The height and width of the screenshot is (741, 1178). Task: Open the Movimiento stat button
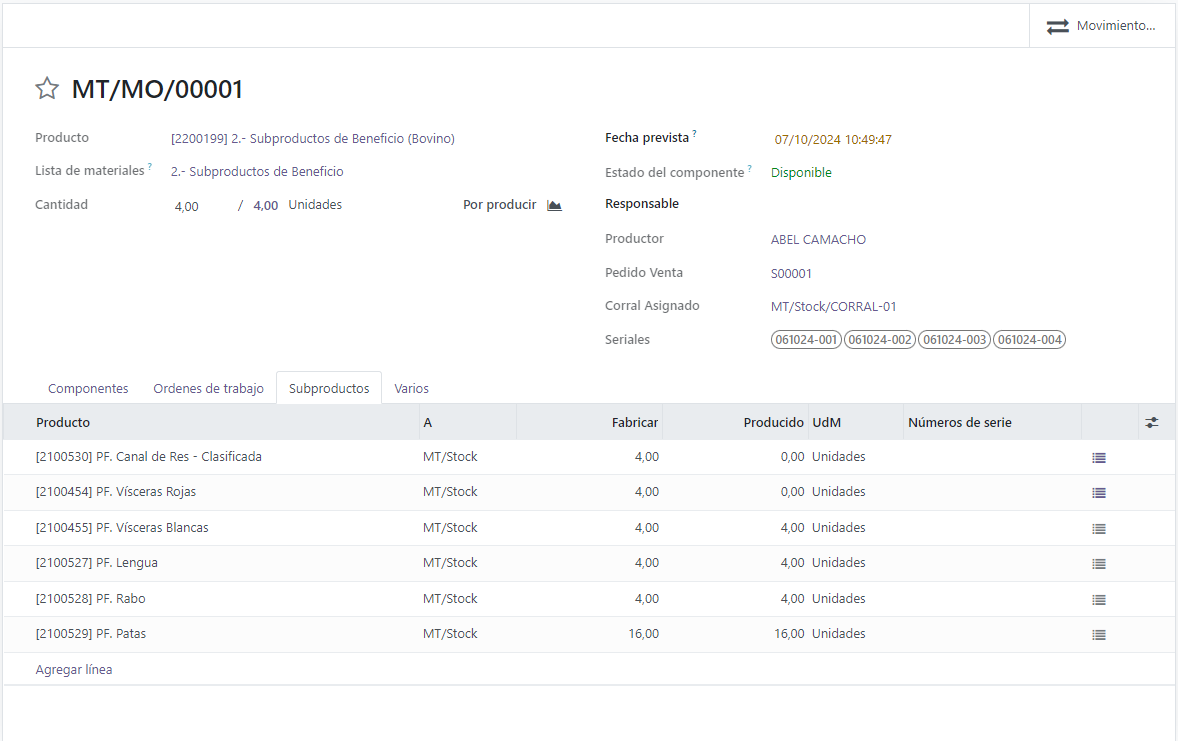(x=1102, y=26)
